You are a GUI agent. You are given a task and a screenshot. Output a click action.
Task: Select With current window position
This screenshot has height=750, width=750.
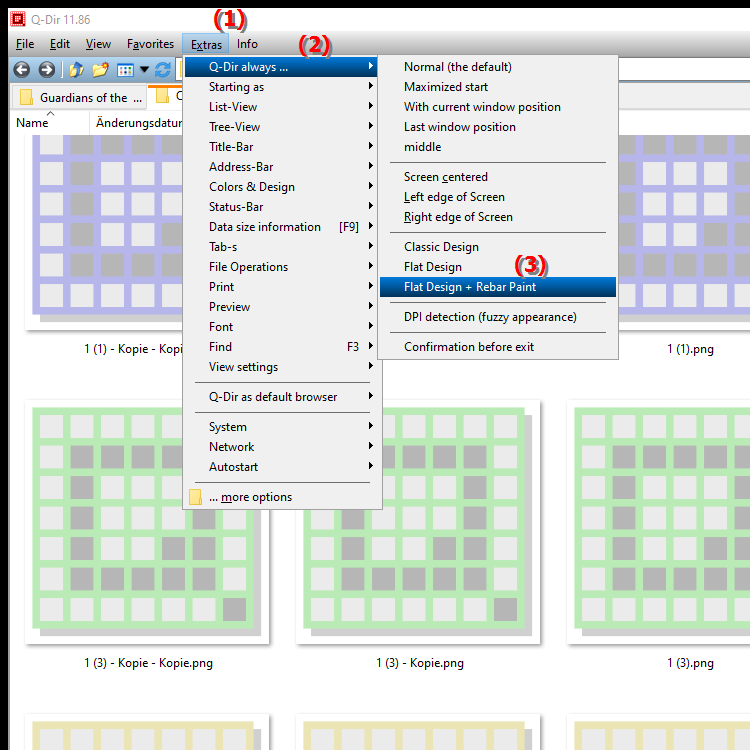tap(497, 107)
